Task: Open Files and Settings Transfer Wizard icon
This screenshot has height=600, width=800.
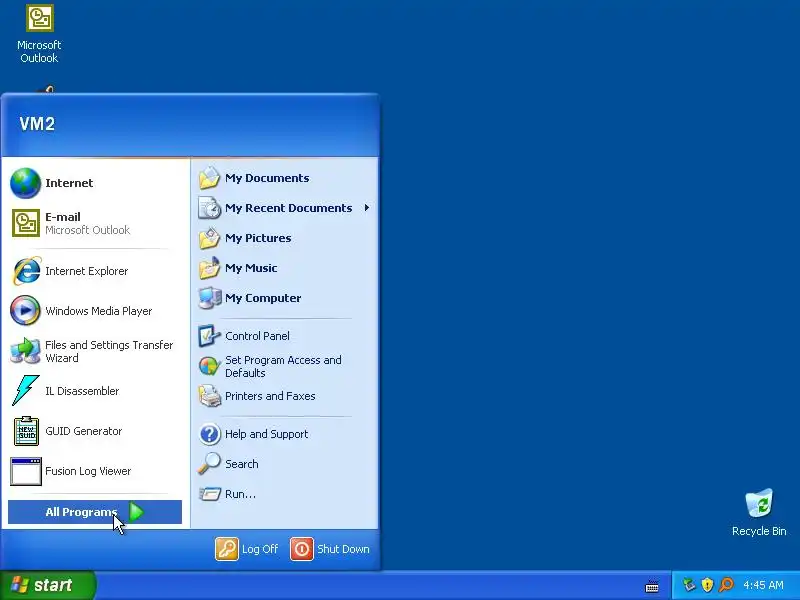Action: click(x=25, y=351)
